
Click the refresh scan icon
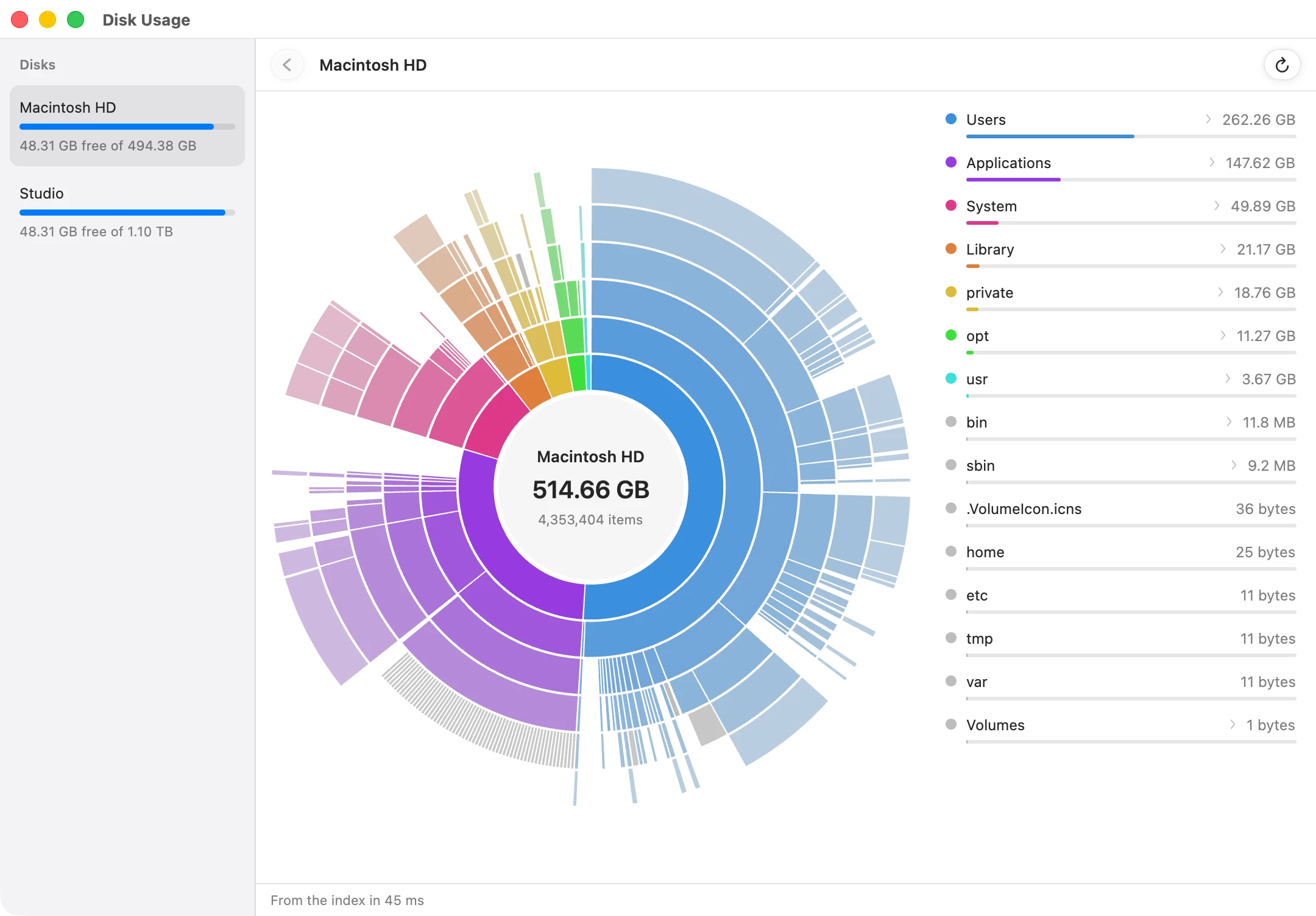point(1282,65)
